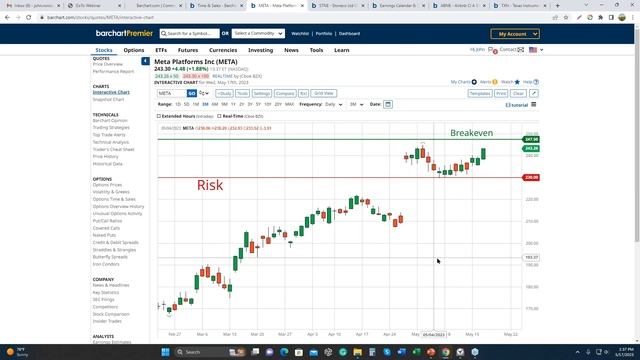Open the Date calendar picker icon
Screen dimensions: 640x360
[x=388, y=104]
